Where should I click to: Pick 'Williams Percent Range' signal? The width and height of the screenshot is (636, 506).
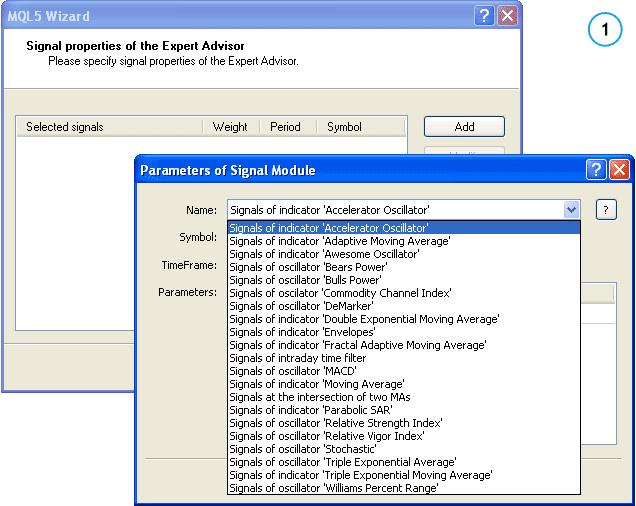(x=404, y=487)
